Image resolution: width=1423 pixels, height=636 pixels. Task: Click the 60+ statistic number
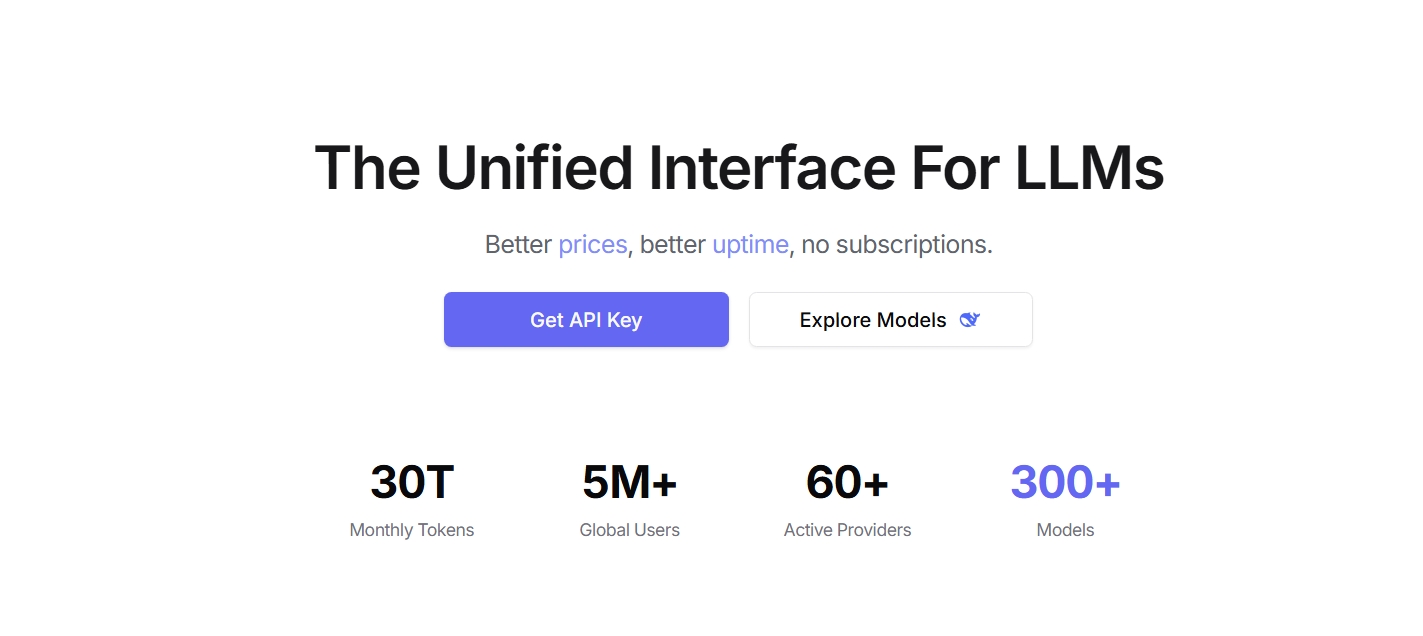[x=847, y=482]
